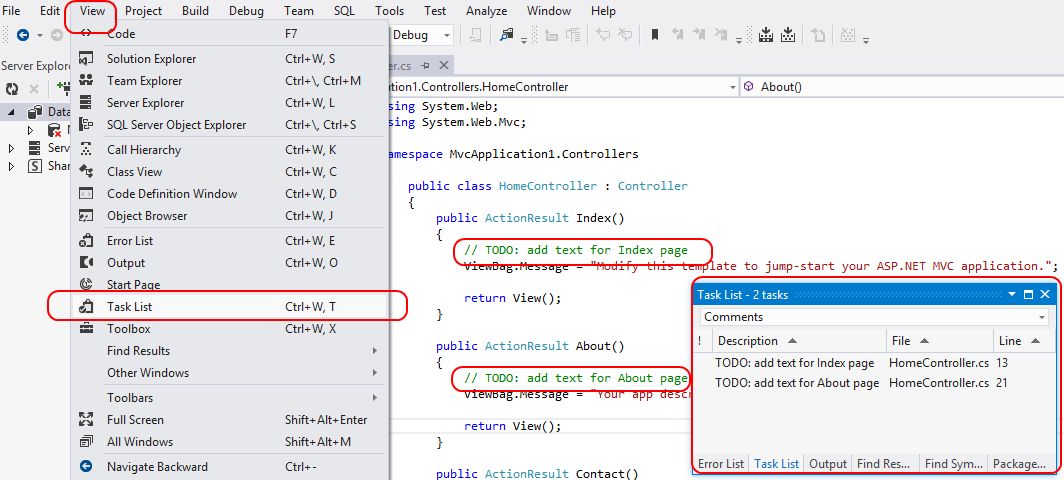The height and width of the screenshot is (480, 1064).
Task: Expand the Servers tree node
Action: coord(12,148)
